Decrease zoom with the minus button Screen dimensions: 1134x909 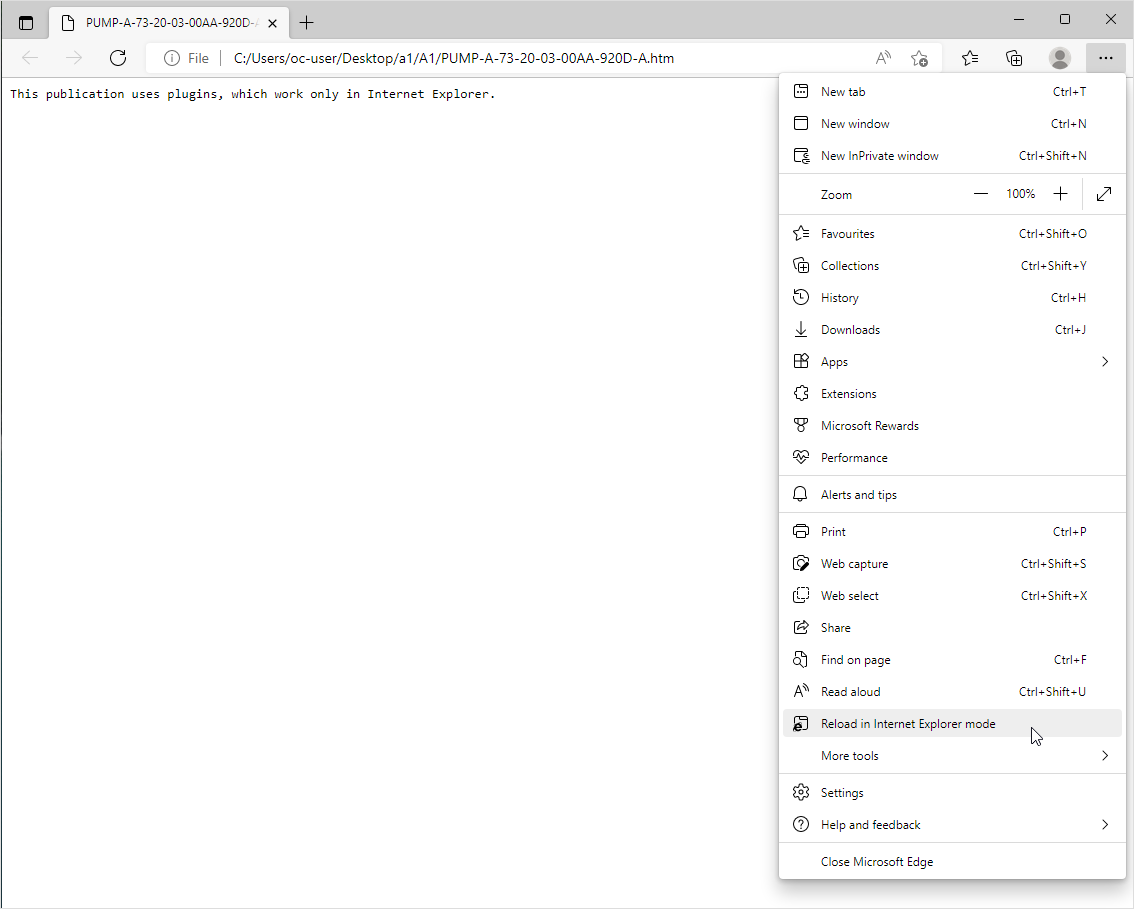[x=981, y=194]
